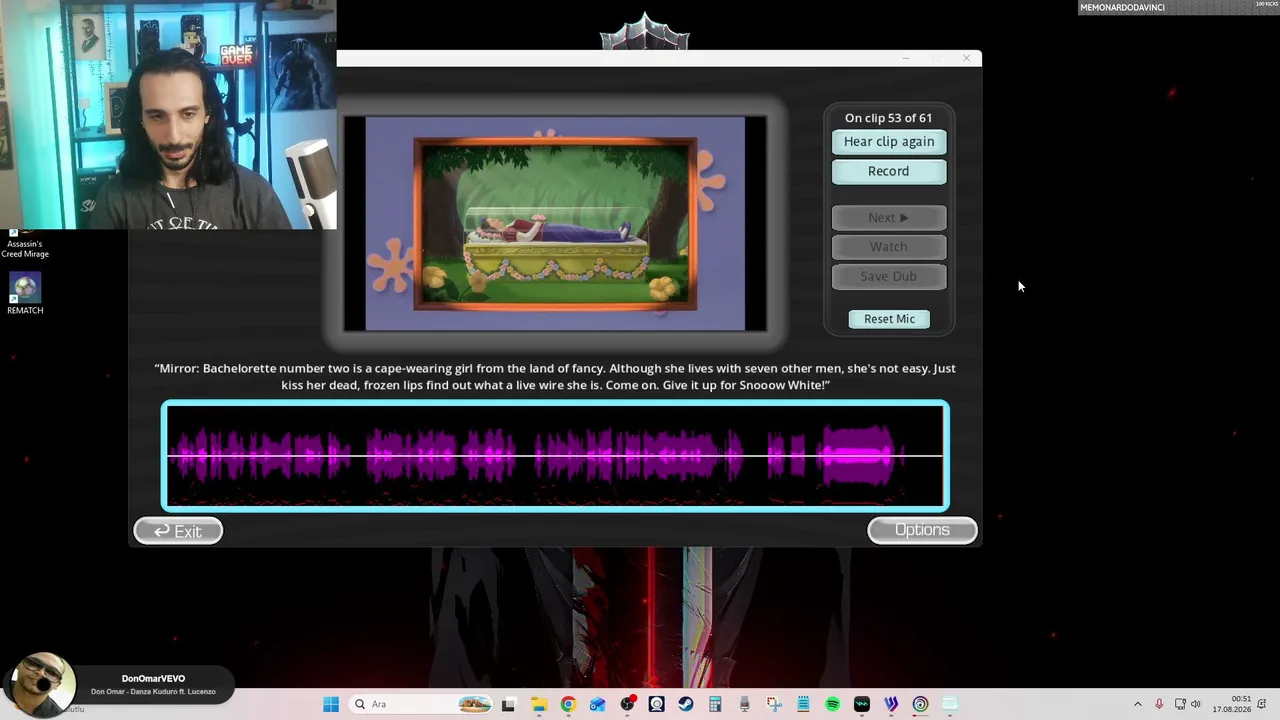This screenshot has height=720, width=1280.
Task: Select the REMATCH desktop shortcut
Action: pyautogui.click(x=25, y=294)
